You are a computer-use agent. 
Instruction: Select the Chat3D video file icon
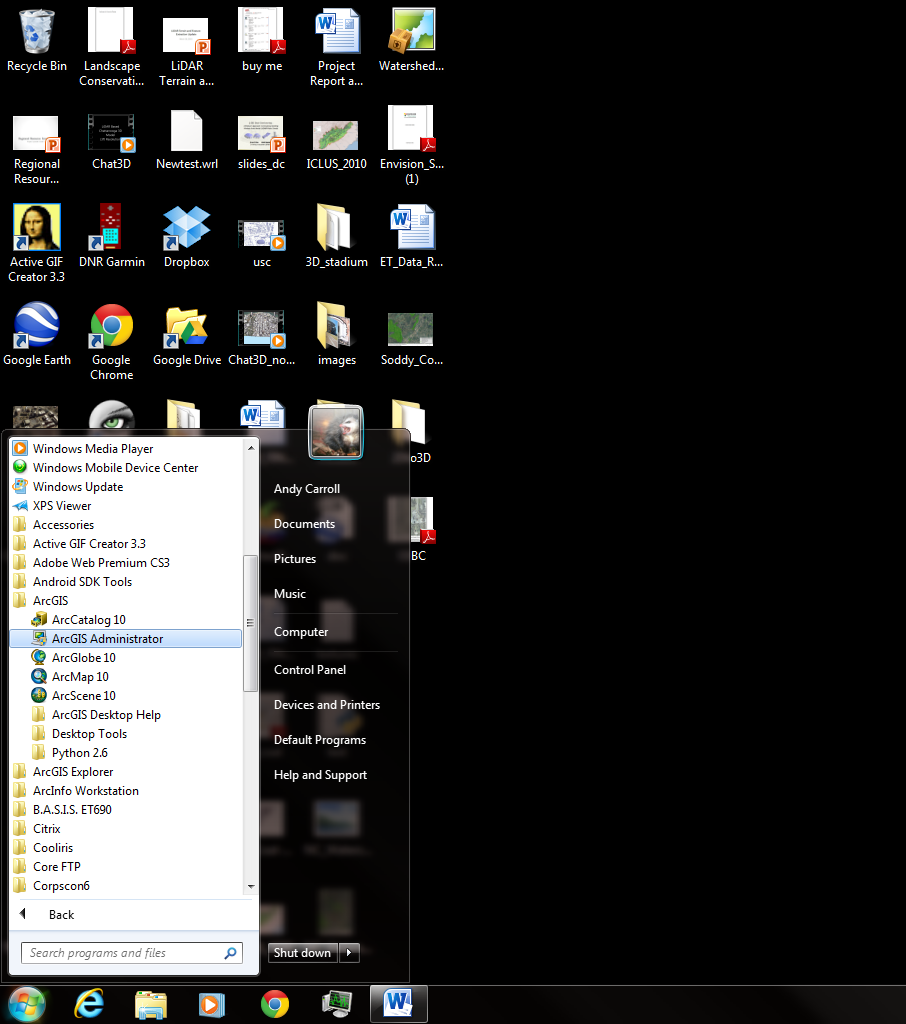[112, 142]
